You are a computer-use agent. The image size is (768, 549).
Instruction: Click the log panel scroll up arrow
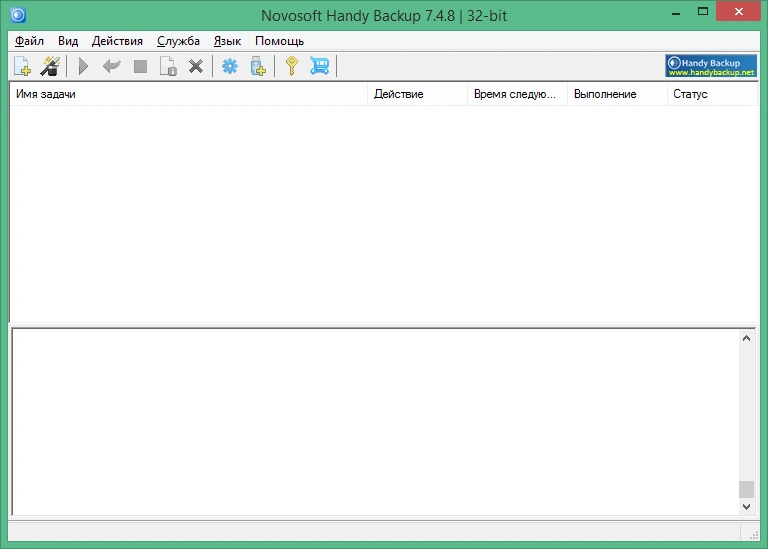[x=746, y=338]
